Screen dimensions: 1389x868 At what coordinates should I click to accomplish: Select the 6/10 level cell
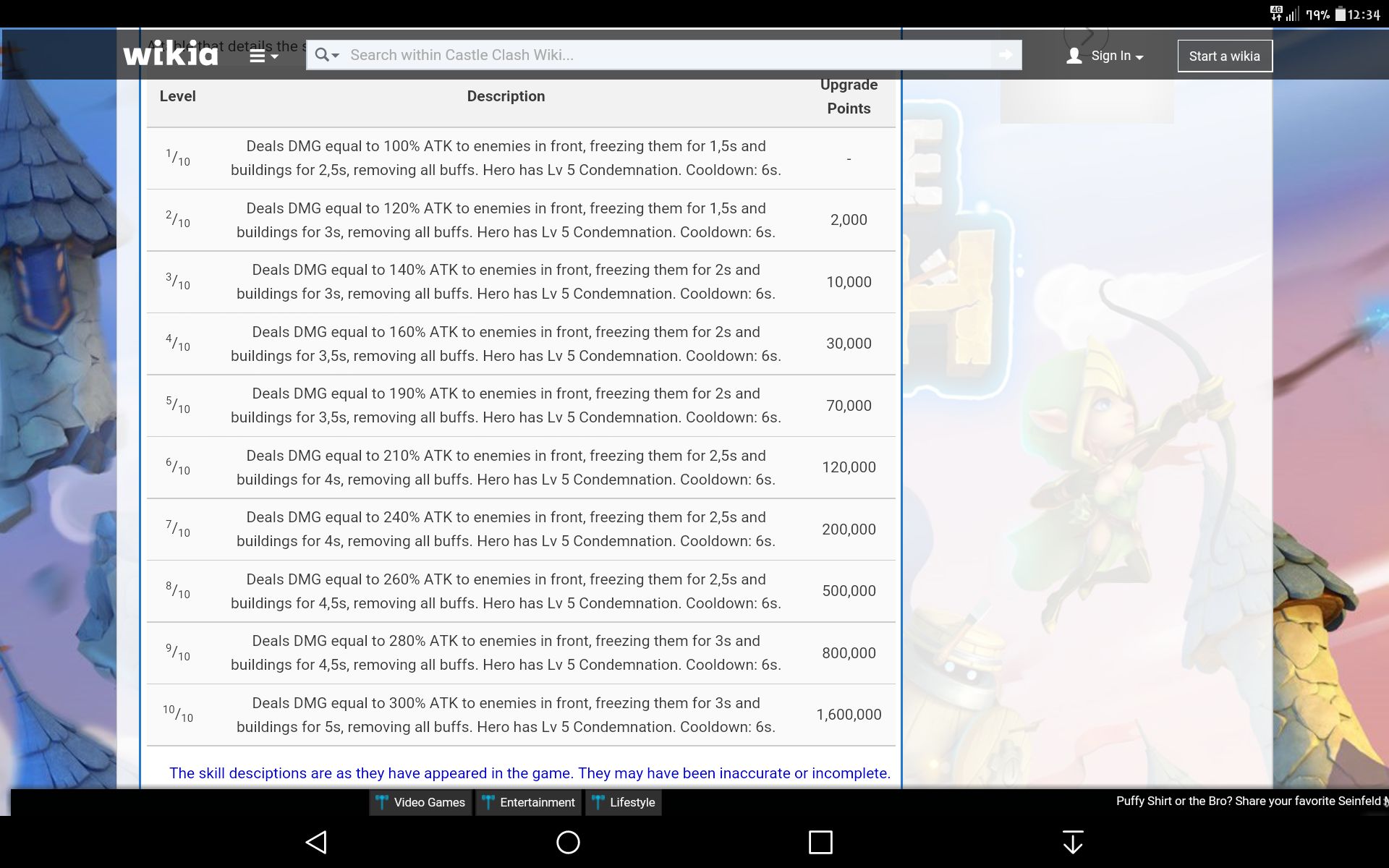(178, 467)
